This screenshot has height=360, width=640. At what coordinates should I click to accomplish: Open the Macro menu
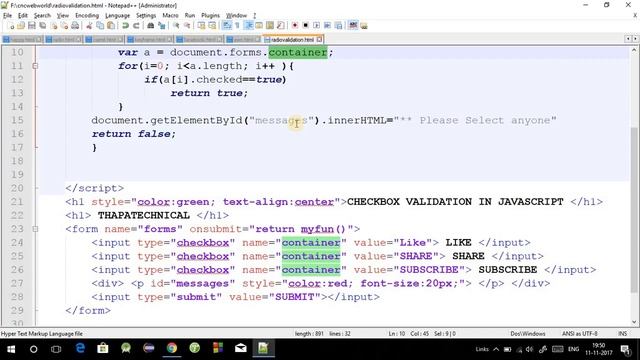pos(170,16)
